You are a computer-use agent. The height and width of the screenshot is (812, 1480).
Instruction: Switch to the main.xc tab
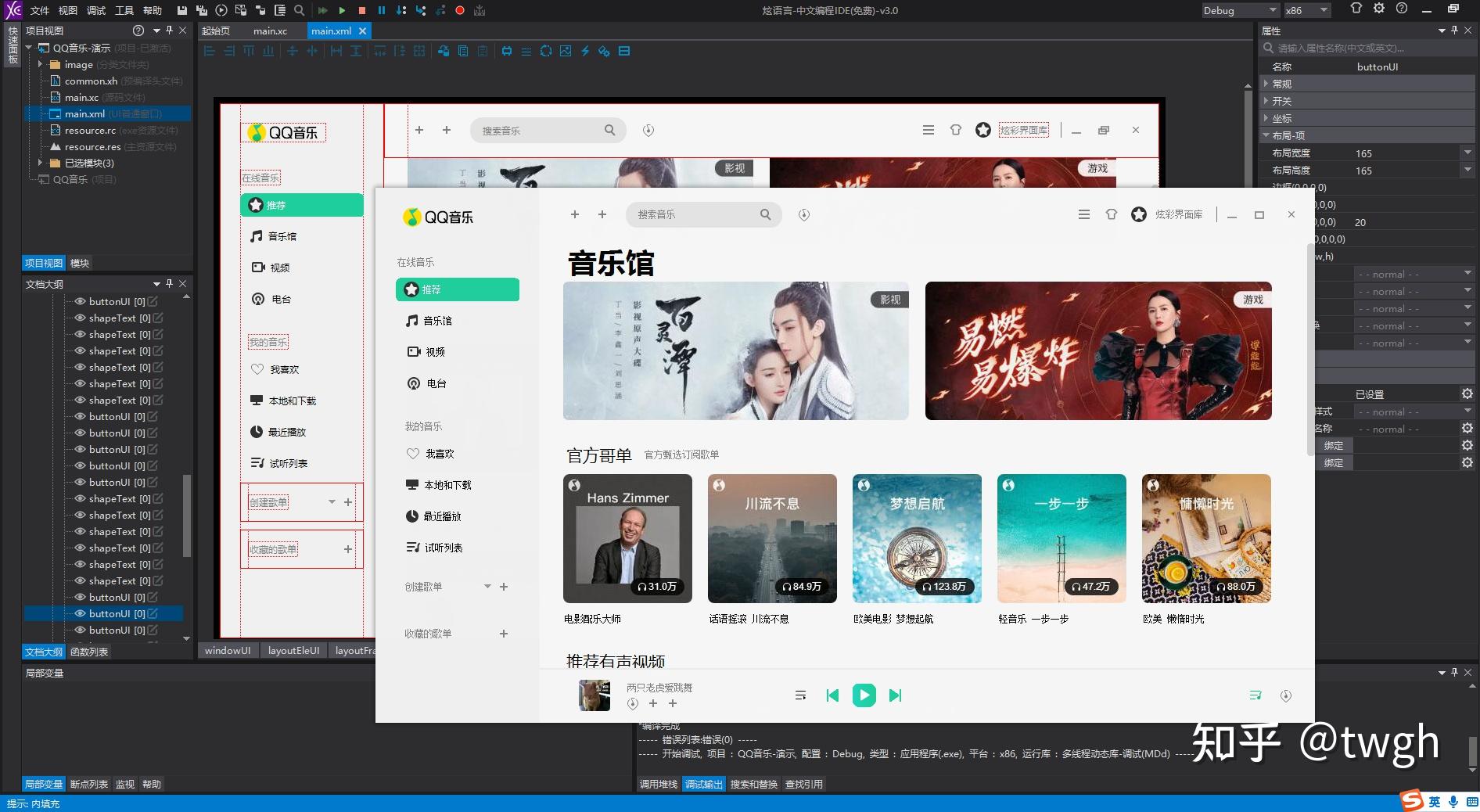click(269, 31)
